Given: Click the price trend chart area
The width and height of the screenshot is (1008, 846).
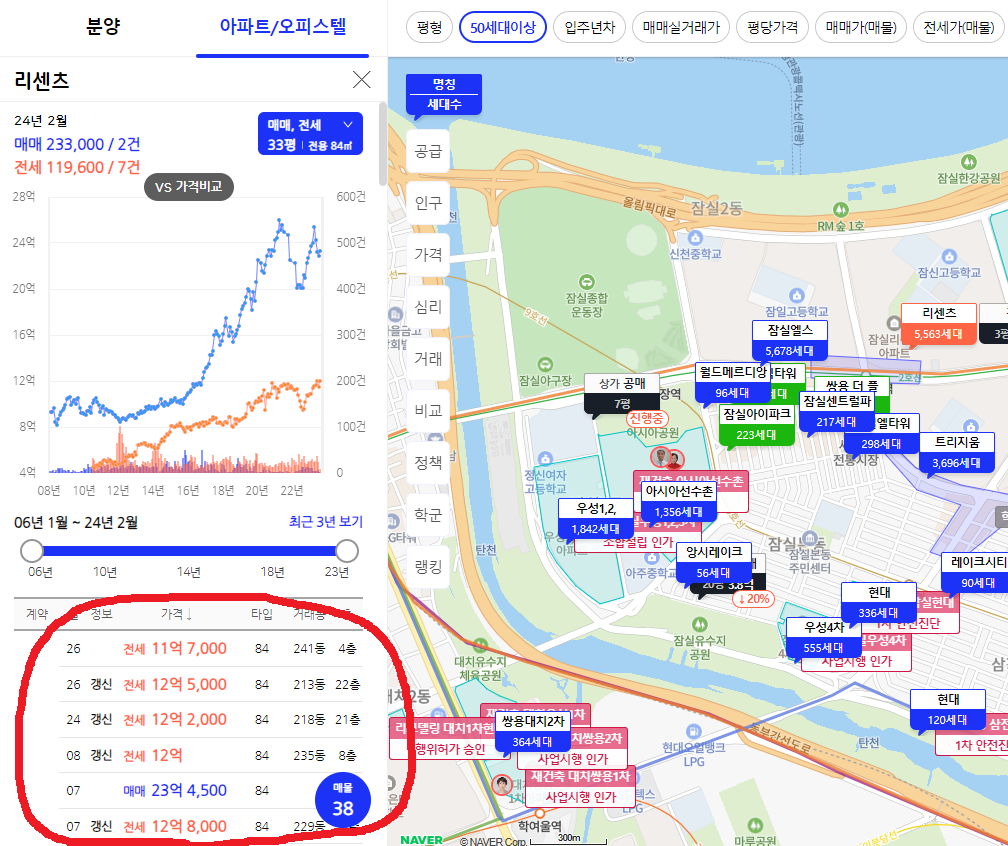Looking at the screenshot, I should tap(185, 334).
